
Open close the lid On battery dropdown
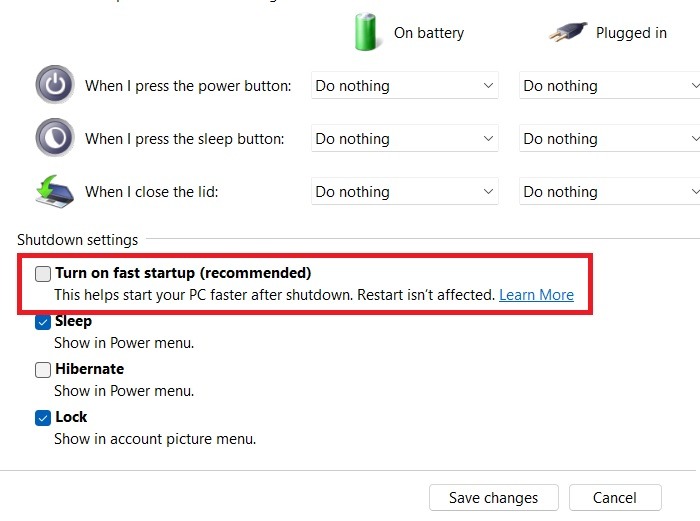(x=404, y=192)
